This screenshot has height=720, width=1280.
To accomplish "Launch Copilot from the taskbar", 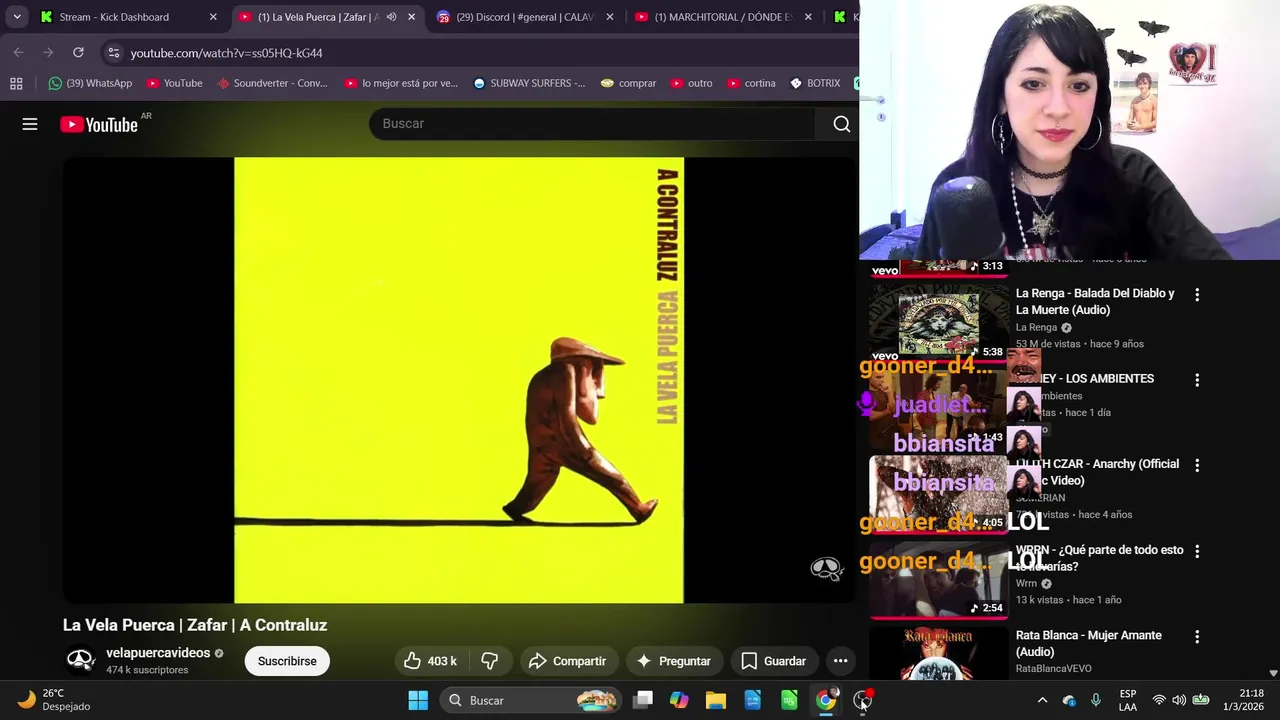I will [679, 700].
